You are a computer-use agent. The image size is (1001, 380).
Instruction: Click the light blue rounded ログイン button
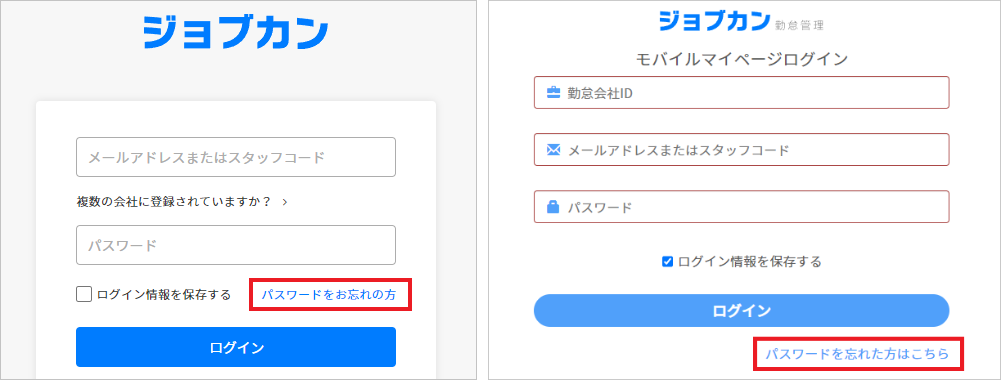tap(741, 310)
